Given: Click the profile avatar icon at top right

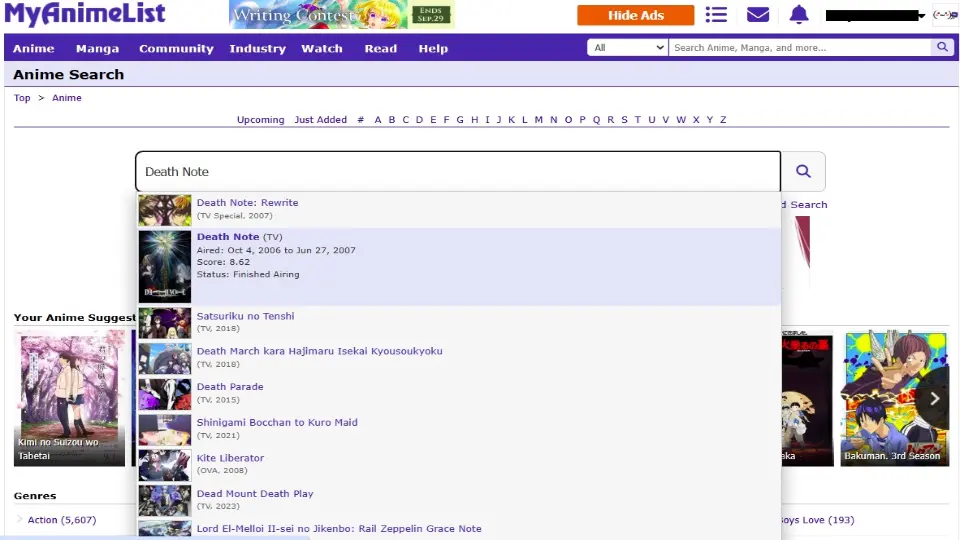Looking at the screenshot, I should pyautogui.click(x=945, y=15).
